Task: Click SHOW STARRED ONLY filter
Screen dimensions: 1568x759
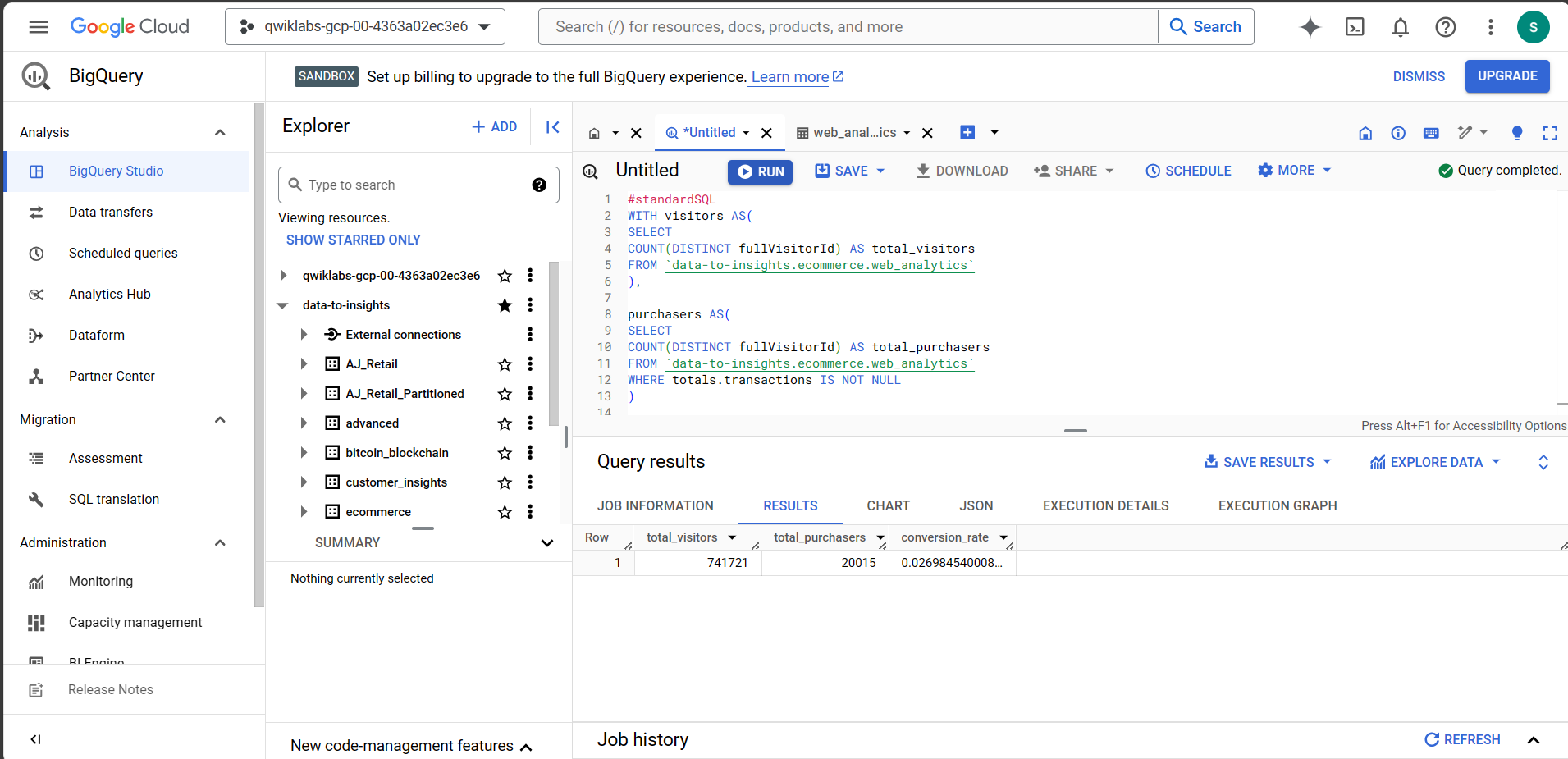Action: click(x=353, y=240)
